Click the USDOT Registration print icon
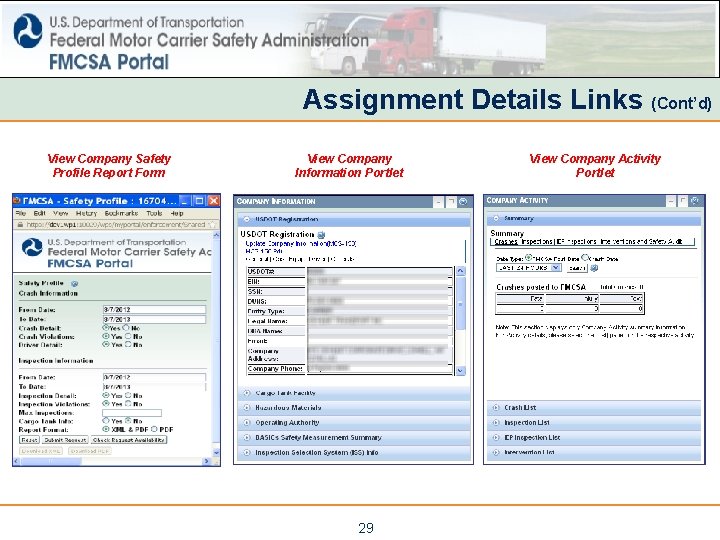The height and width of the screenshot is (540, 720). pyautogui.click(x=321, y=235)
